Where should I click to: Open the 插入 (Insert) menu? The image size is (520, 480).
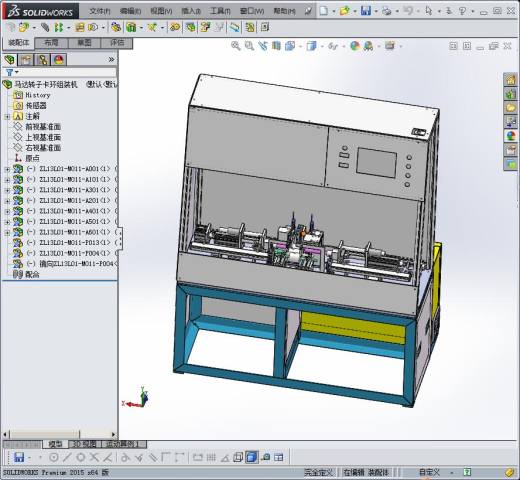click(191, 11)
